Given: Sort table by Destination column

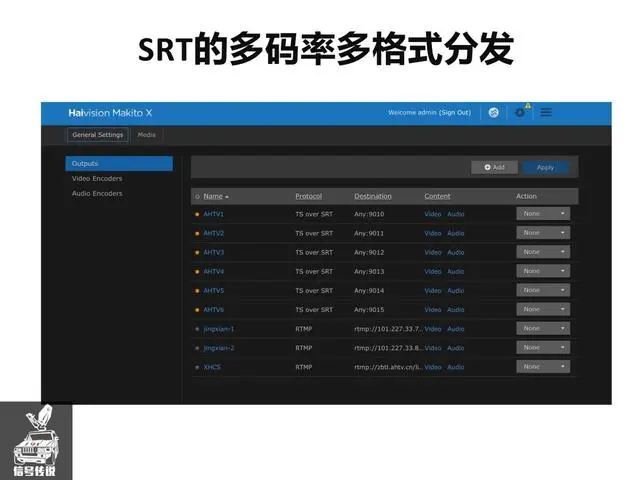Looking at the screenshot, I should (373, 196).
